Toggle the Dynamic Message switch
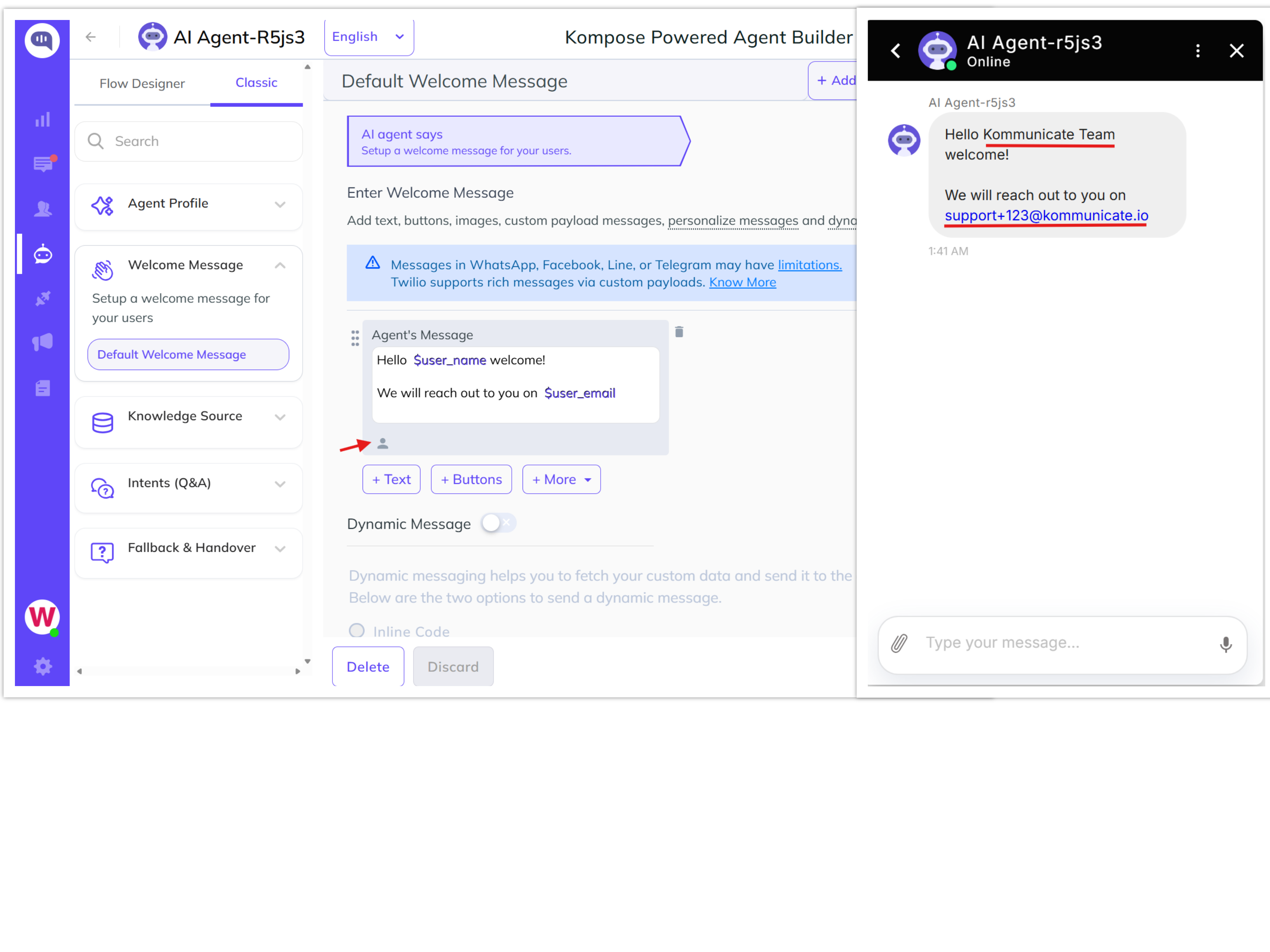 pos(498,523)
